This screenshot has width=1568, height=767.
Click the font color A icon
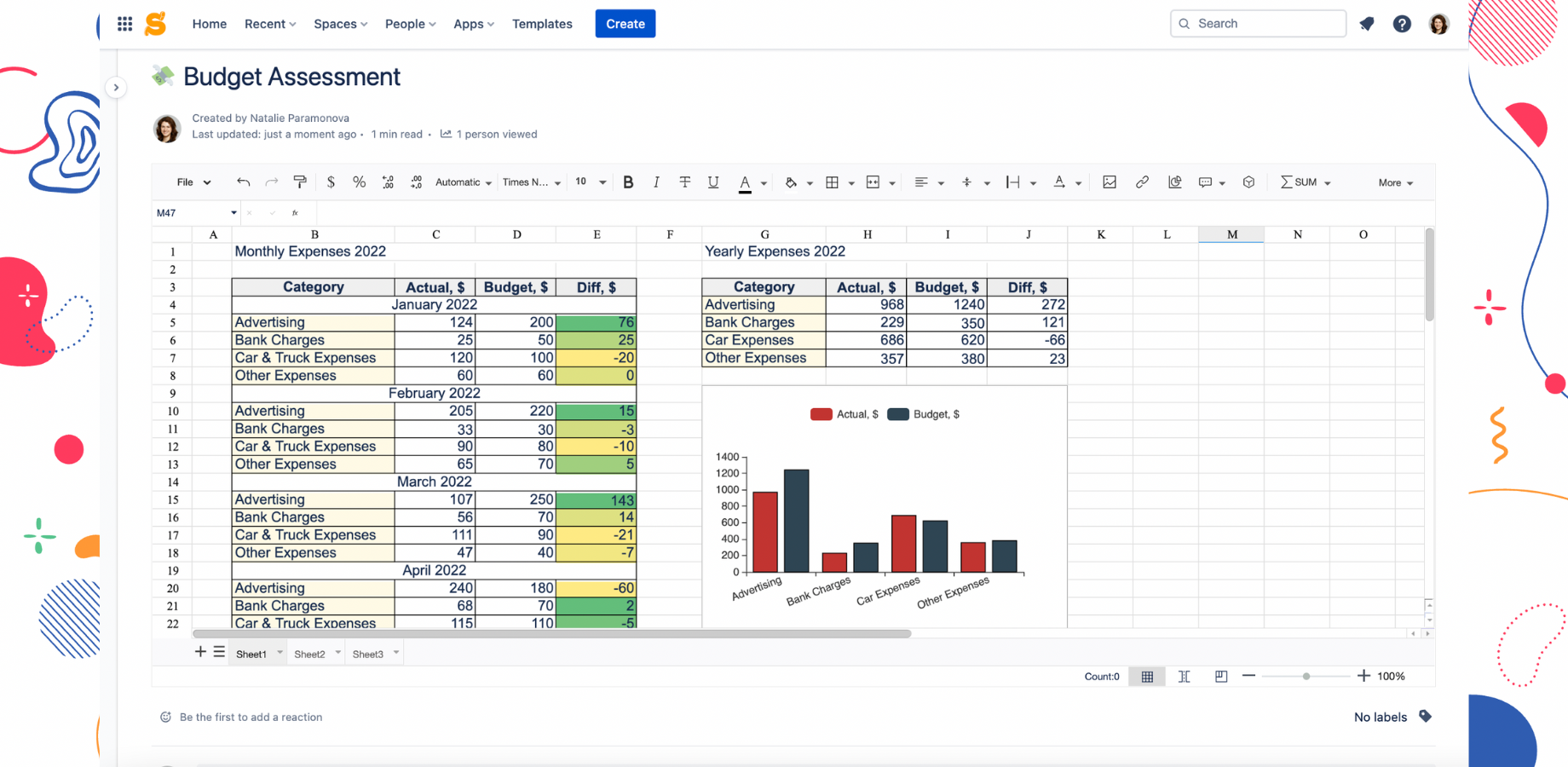point(745,182)
